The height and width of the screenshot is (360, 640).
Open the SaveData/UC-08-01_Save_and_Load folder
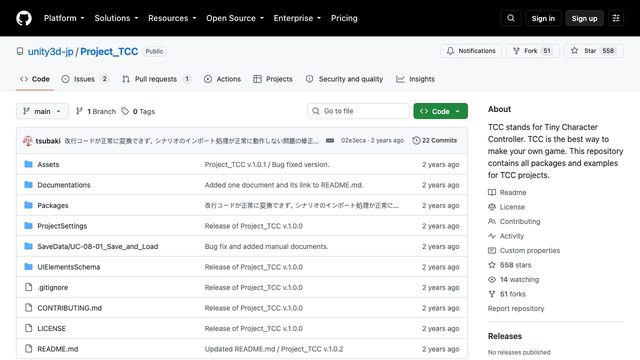pyautogui.click(x=98, y=246)
